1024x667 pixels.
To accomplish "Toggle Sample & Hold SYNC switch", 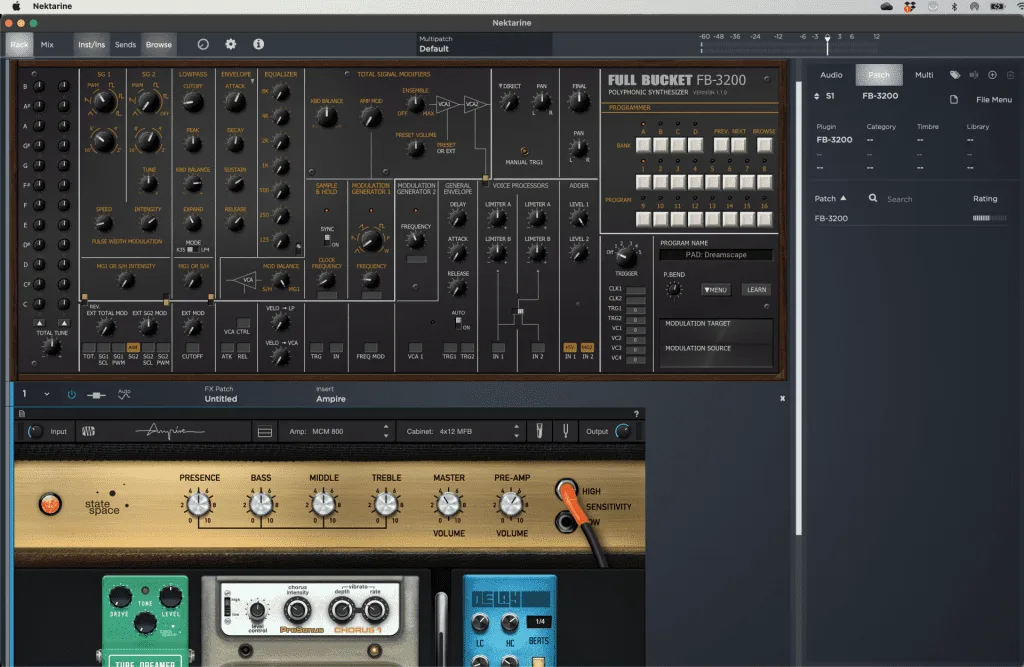I will coord(327,239).
